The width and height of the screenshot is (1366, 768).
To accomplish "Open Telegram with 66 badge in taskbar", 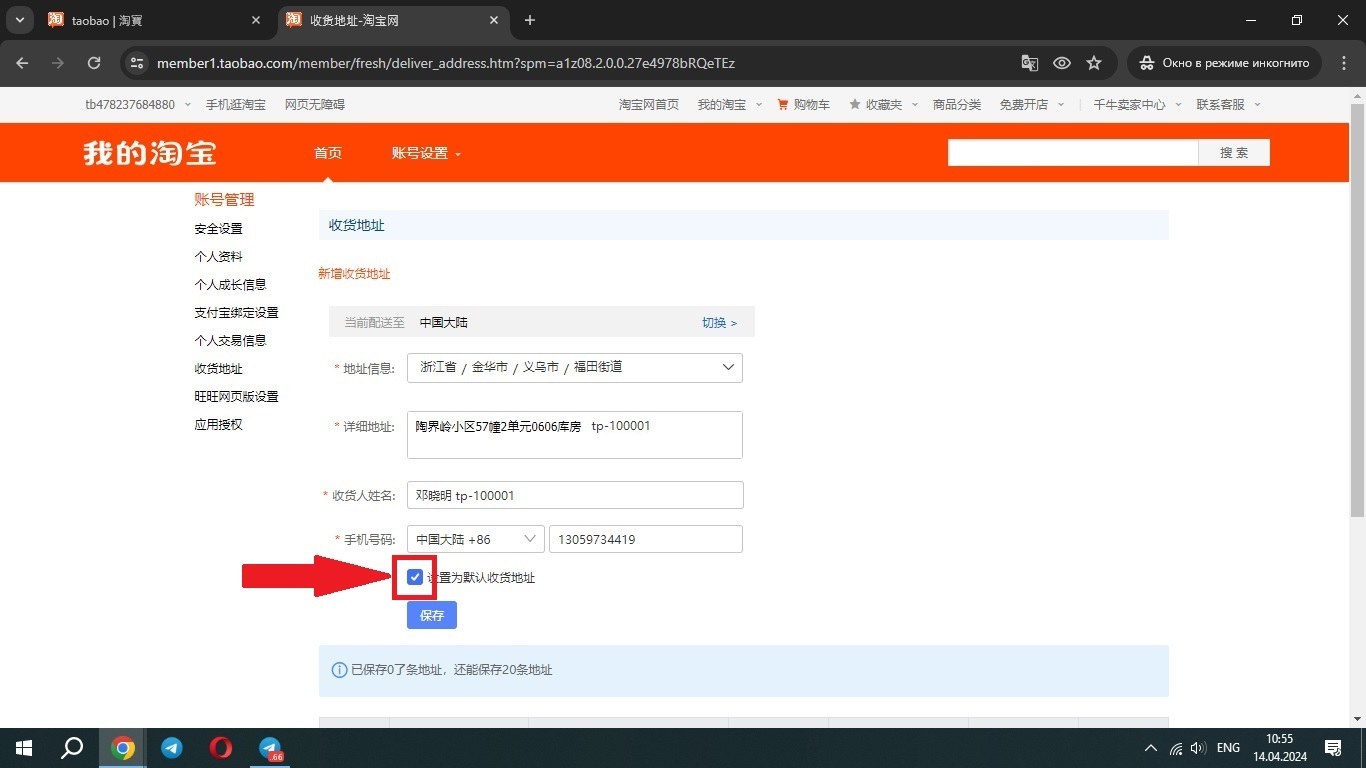I will (x=270, y=748).
